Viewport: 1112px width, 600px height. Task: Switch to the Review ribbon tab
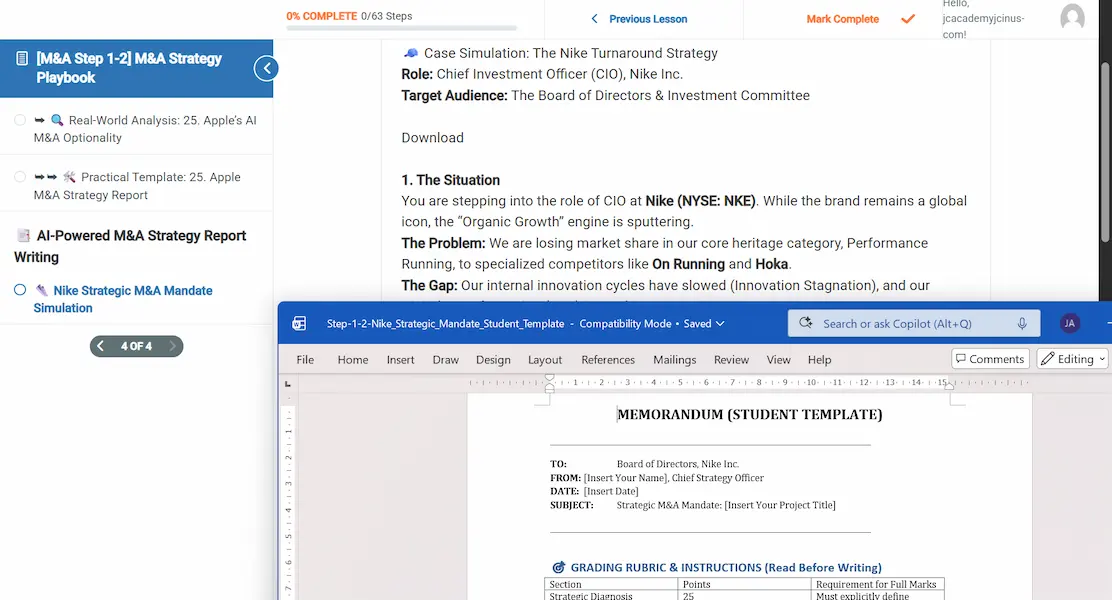coord(731,359)
